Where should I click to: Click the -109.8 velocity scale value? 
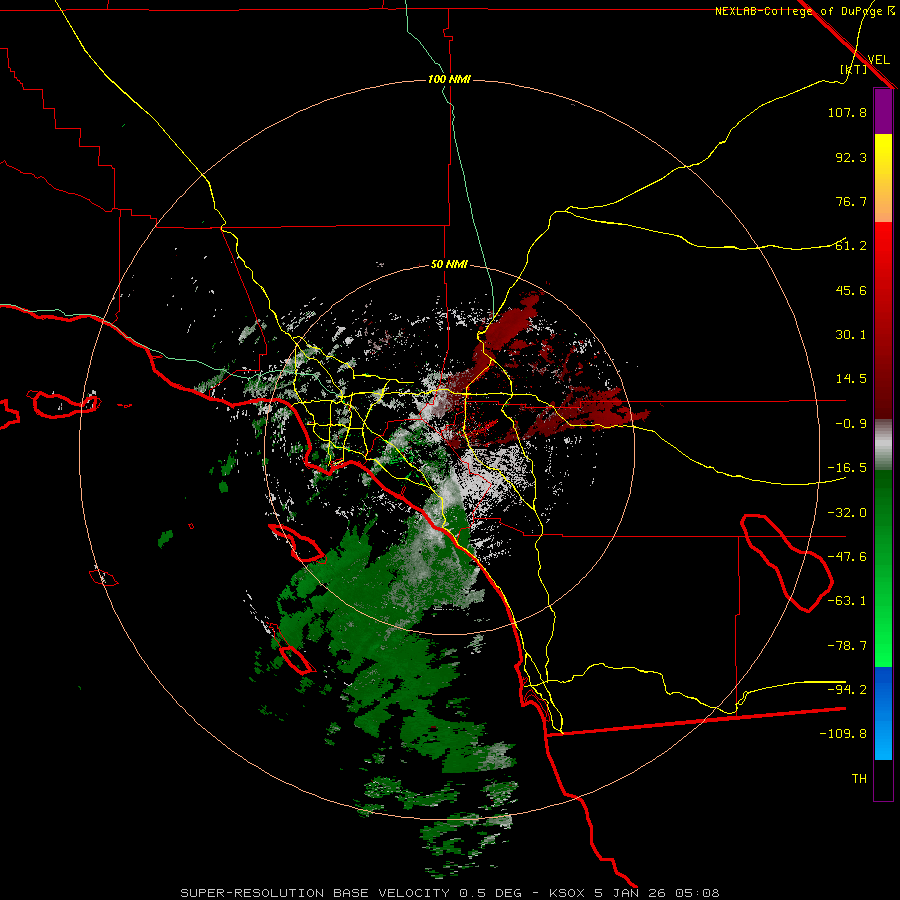[x=843, y=734]
